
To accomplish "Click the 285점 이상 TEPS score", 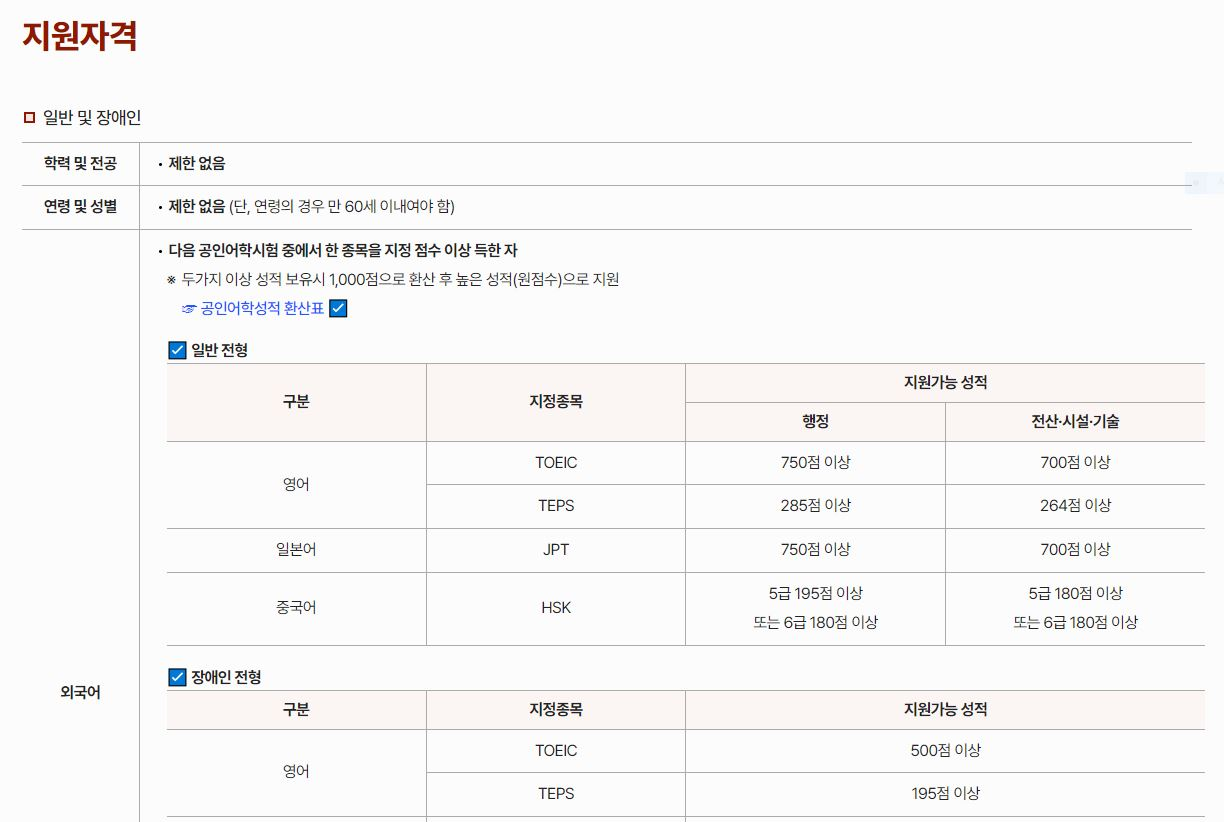I will pyautogui.click(x=815, y=505).
